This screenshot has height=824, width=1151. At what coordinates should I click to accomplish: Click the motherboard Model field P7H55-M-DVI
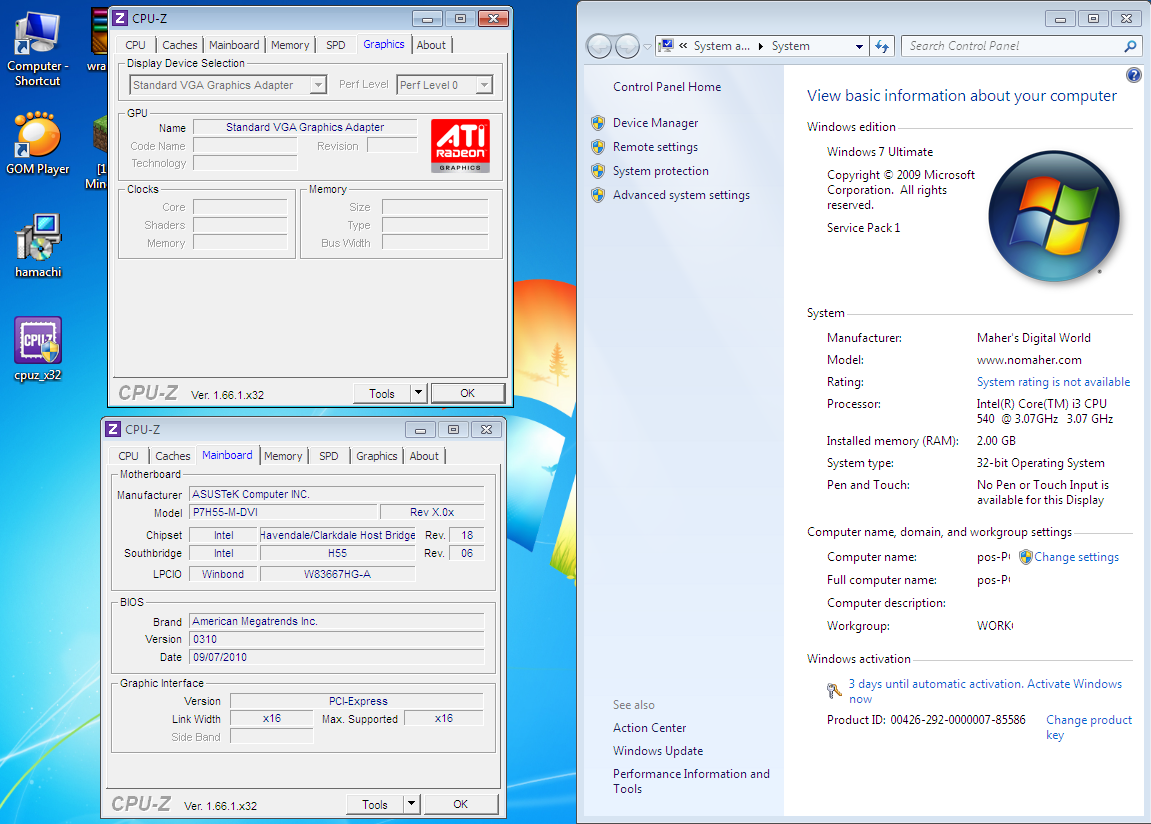click(283, 512)
